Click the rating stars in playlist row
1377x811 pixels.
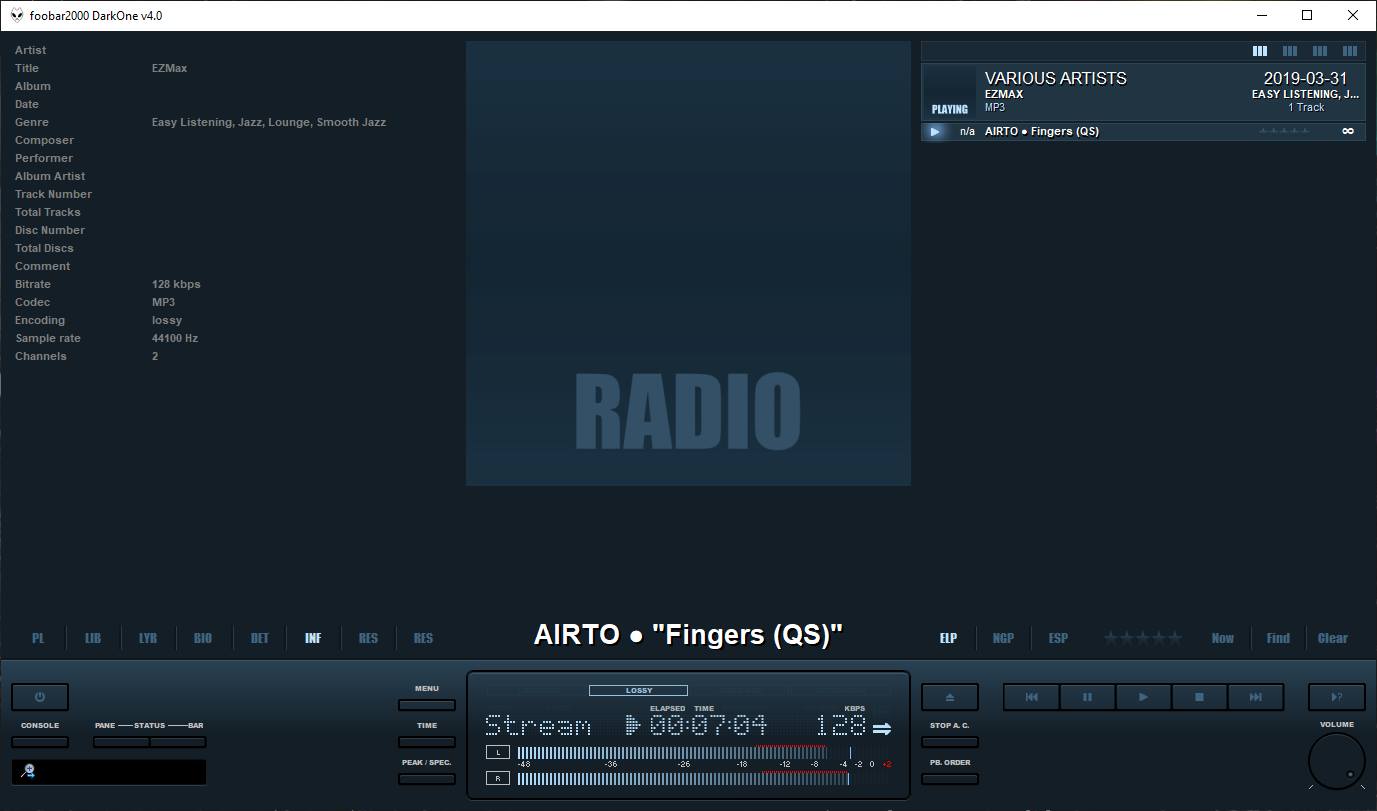1284,131
